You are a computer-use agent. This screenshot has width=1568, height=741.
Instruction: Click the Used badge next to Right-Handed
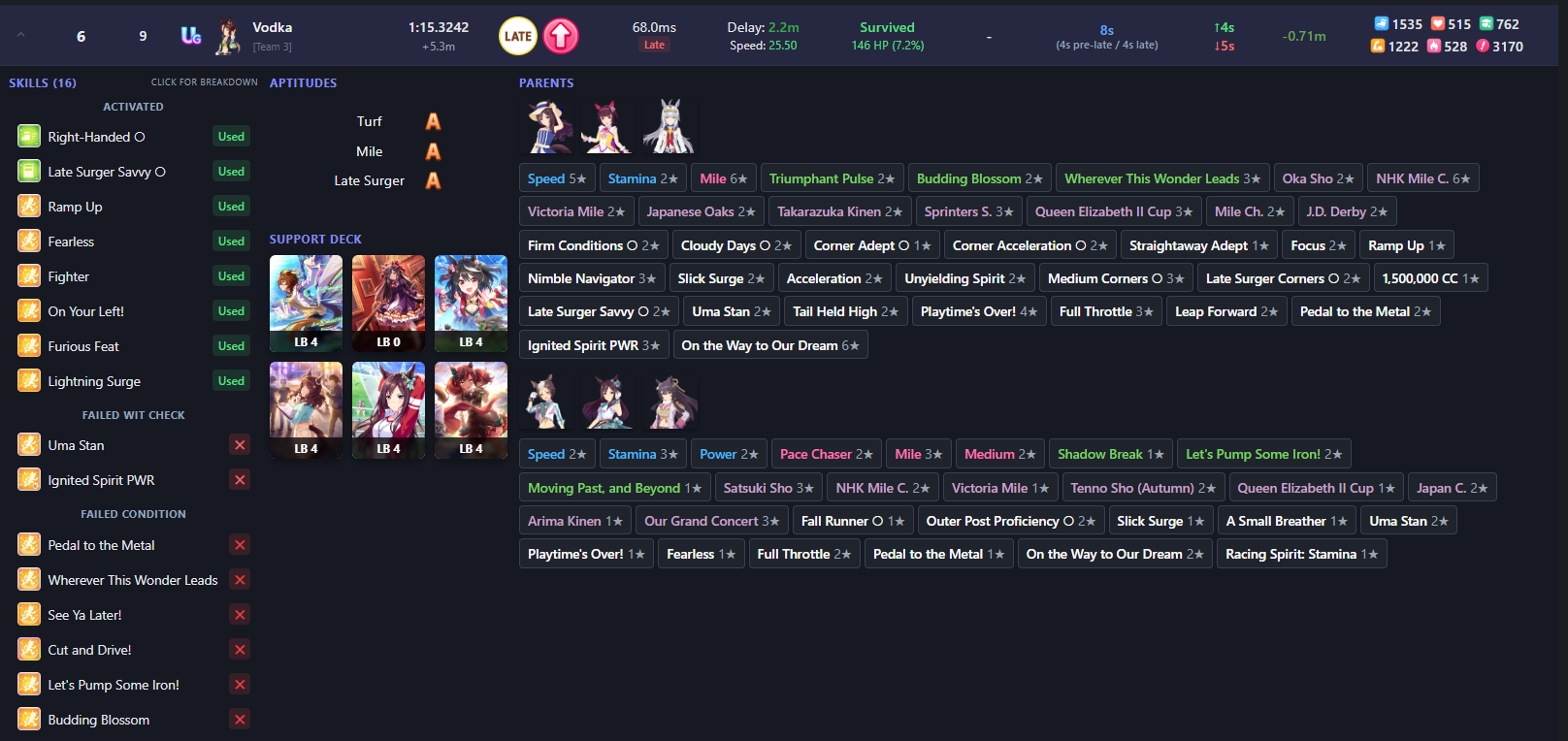point(231,137)
